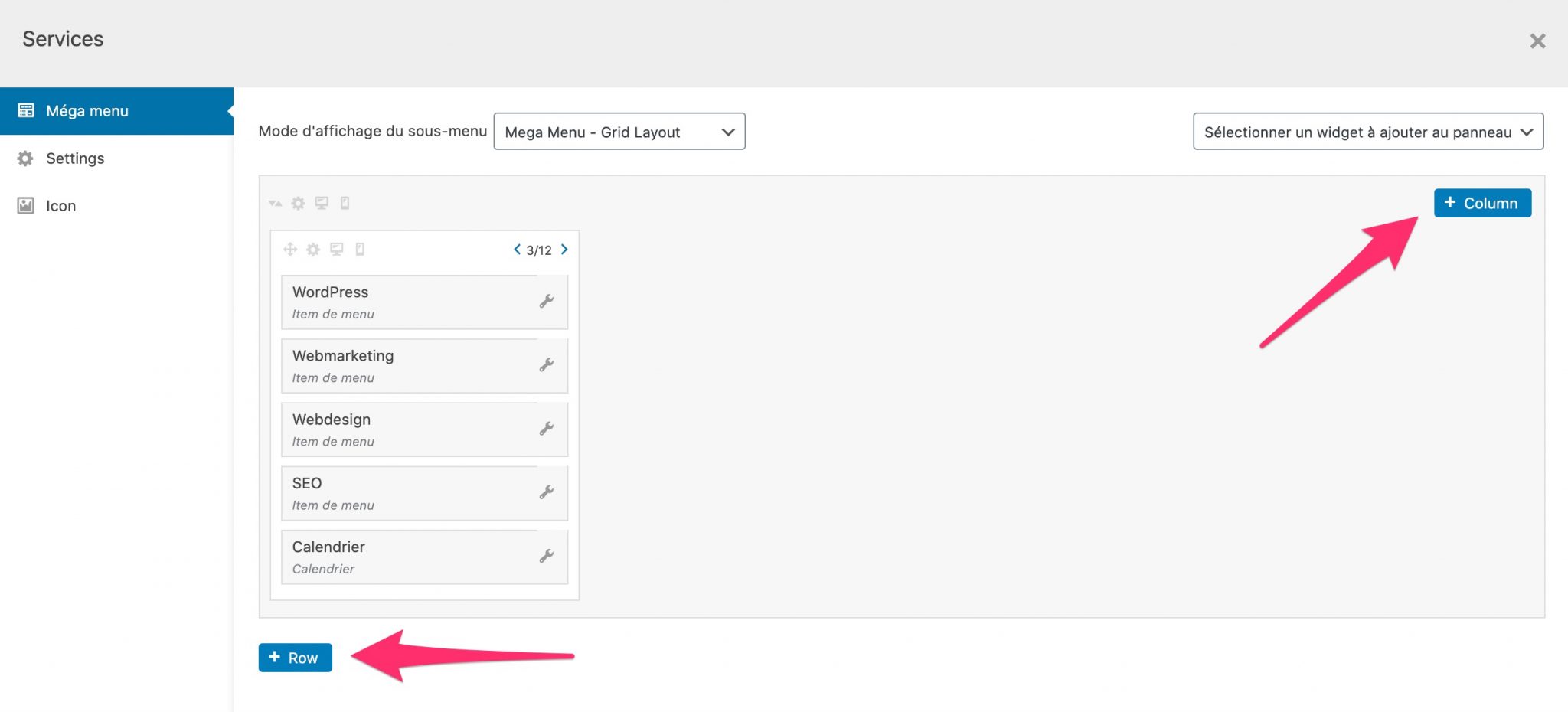Open Calendrier widget wrench settings
Viewport: 1568px width, 712px height.
click(x=546, y=556)
